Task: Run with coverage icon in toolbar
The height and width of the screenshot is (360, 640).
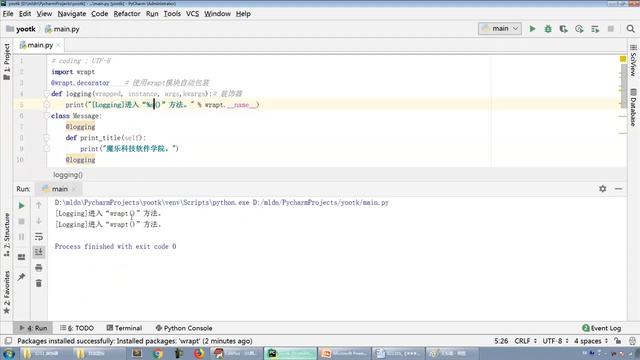Action: point(563,29)
